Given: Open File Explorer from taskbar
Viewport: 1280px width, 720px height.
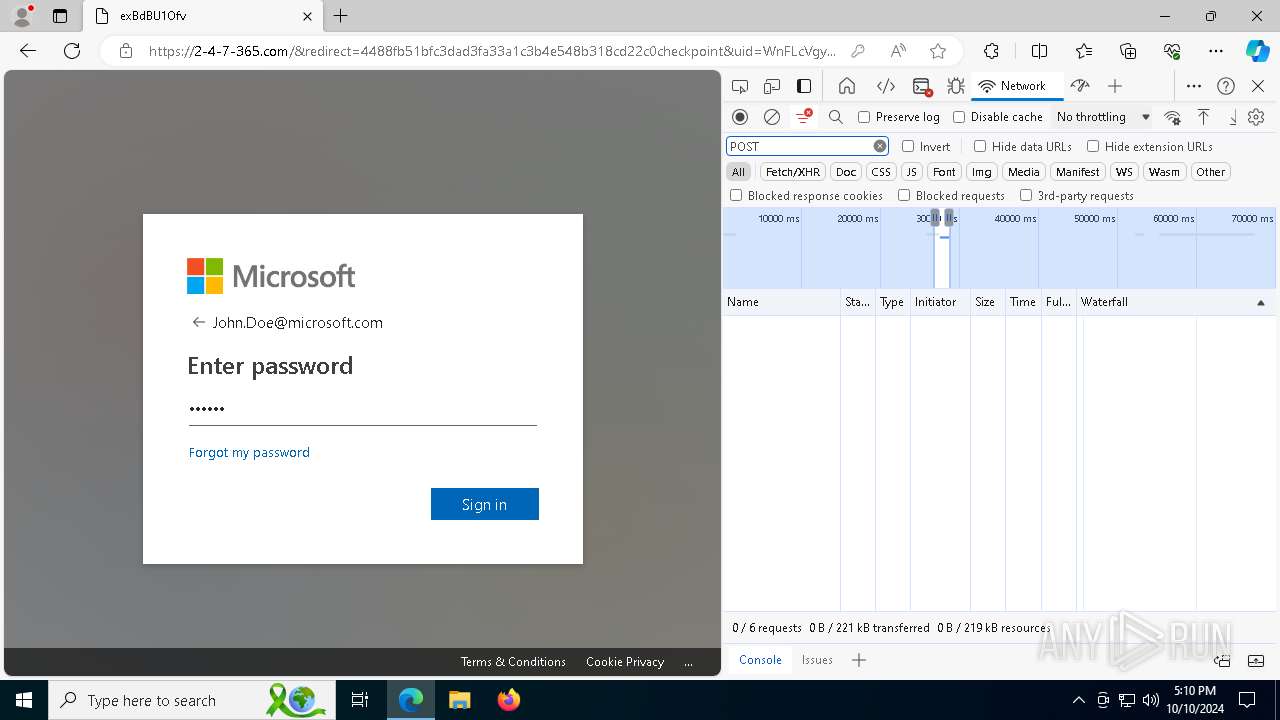Looking at the screenshot, I should pyautogui.click(x=459, y=700).
